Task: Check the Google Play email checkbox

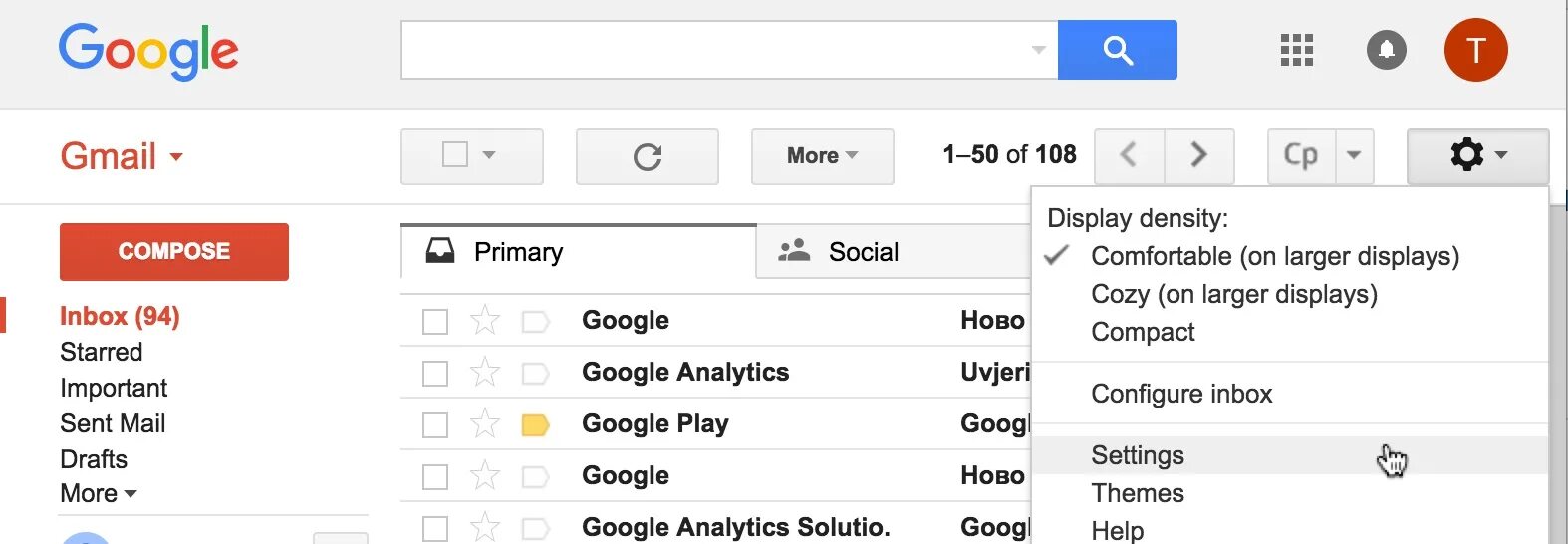Action: (x=435, y=425)
